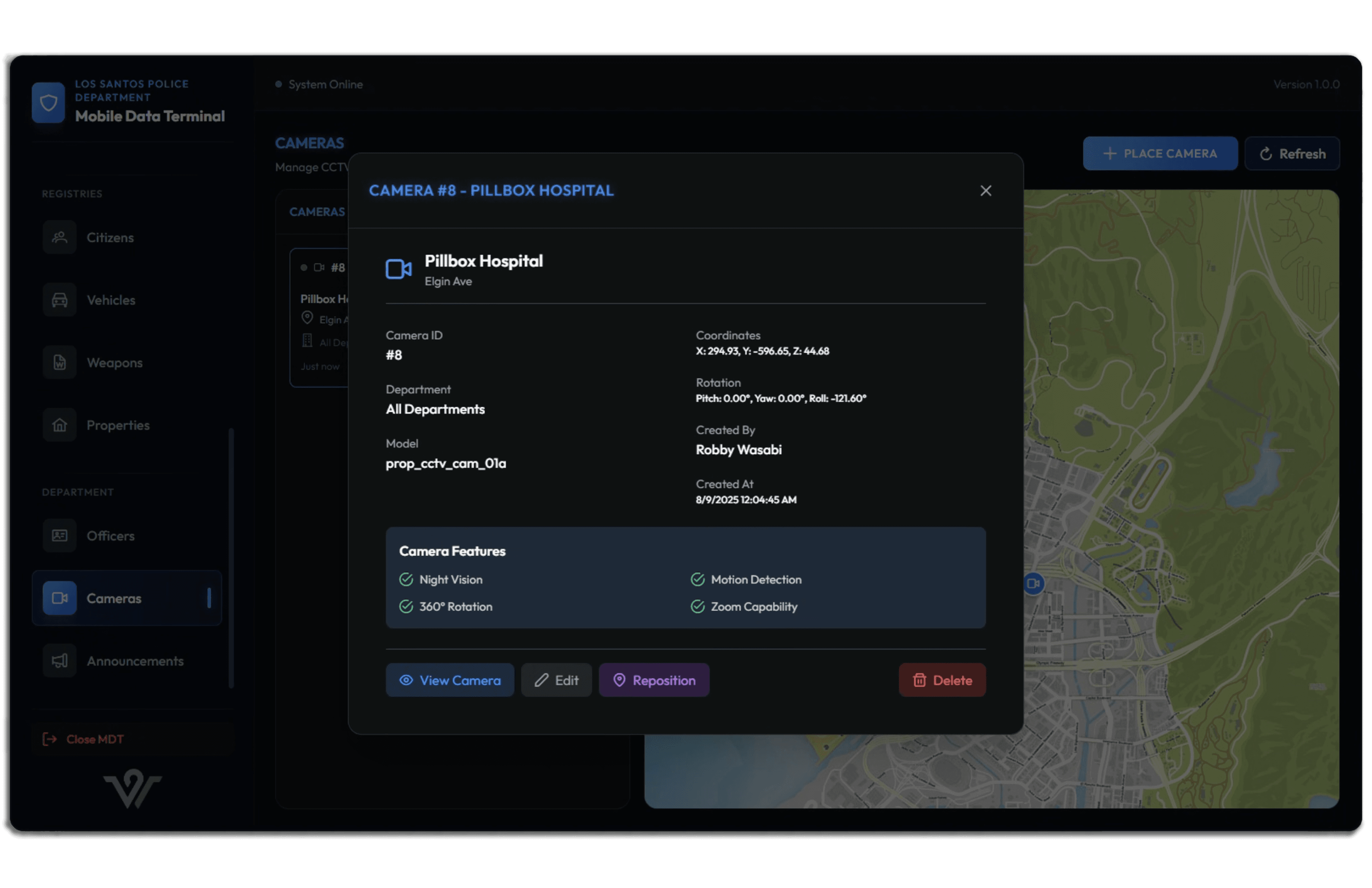Click the 'CAMERA #8 - PILLBOX HOSPITAL' dialog title
1372x888 pixels.
click(x=491, y=191)
